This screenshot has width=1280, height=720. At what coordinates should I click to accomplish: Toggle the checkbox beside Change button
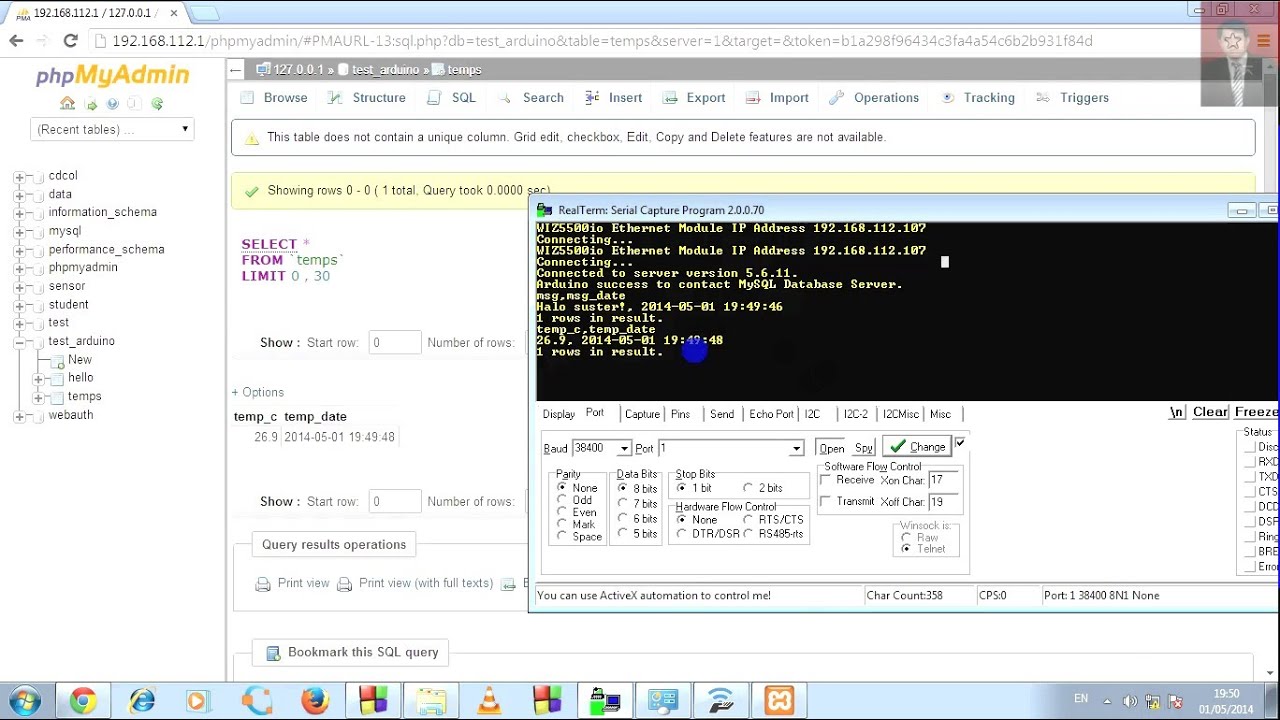tap(959, 443)
